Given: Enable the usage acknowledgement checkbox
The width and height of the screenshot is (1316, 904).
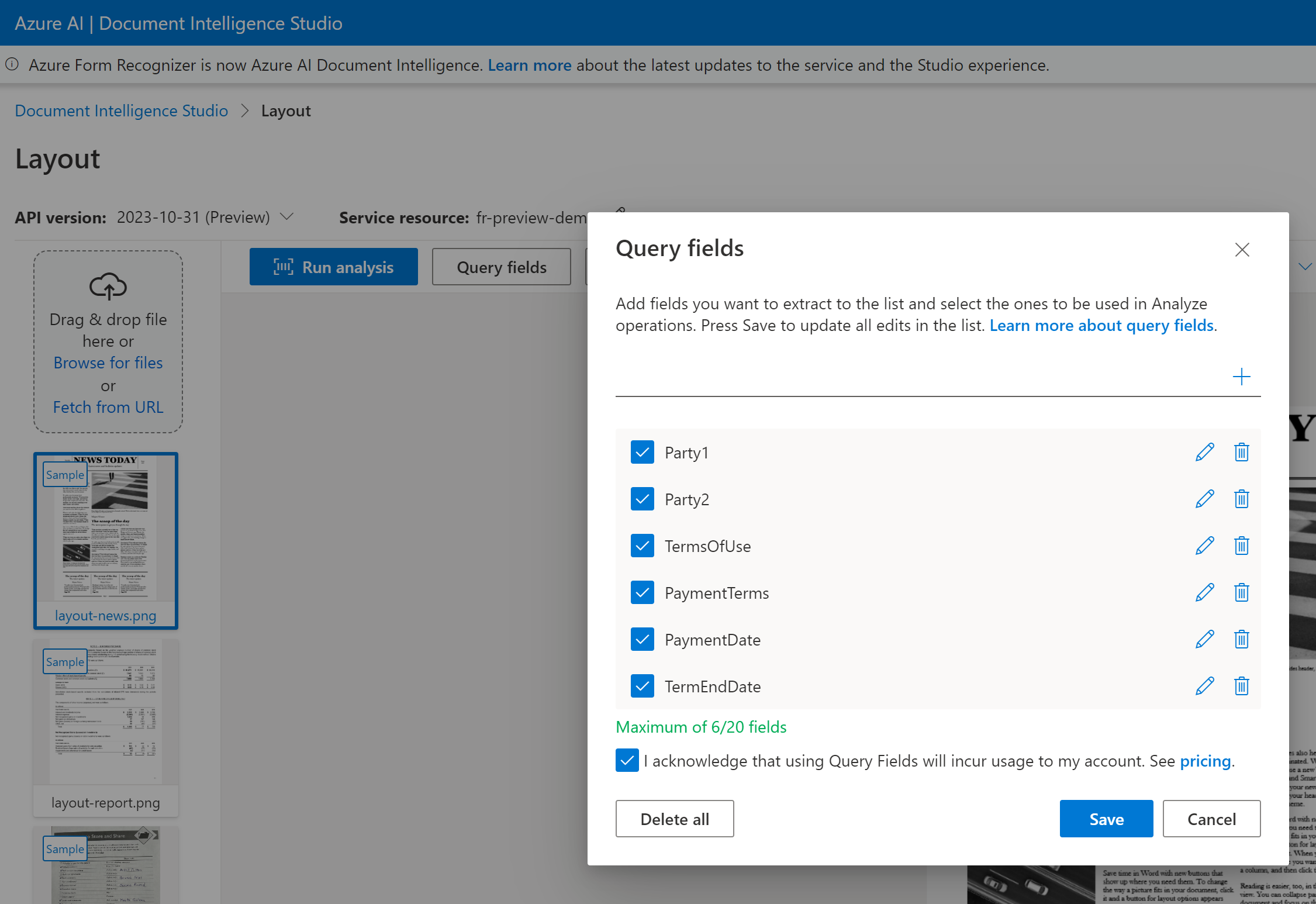Looking at the screenshot, I should [627, 761].
